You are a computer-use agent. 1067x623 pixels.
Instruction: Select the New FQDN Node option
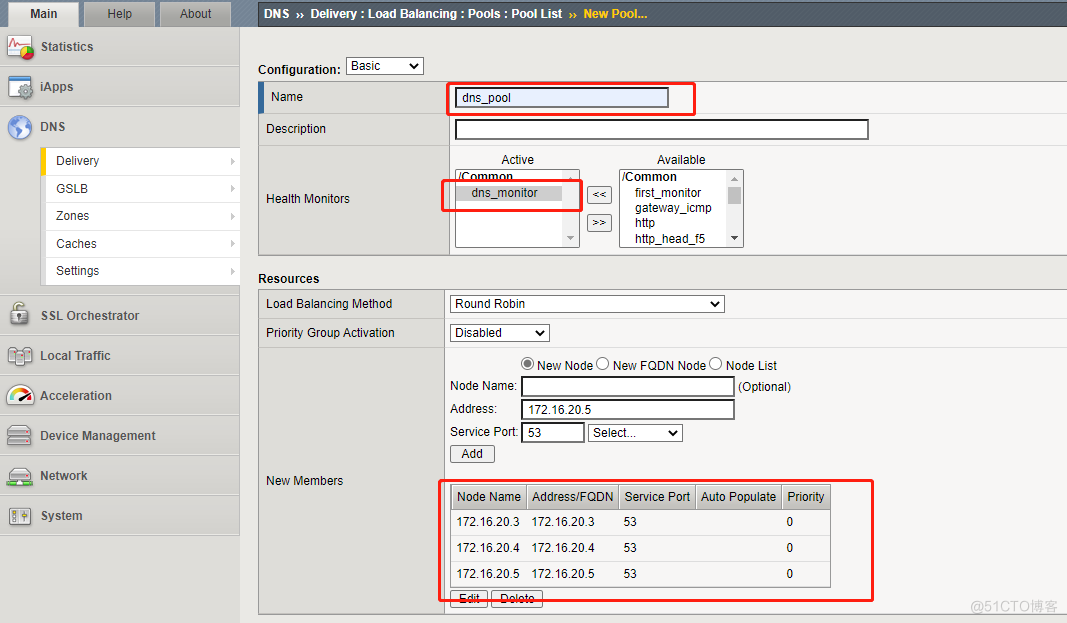(x=603, y=365)
